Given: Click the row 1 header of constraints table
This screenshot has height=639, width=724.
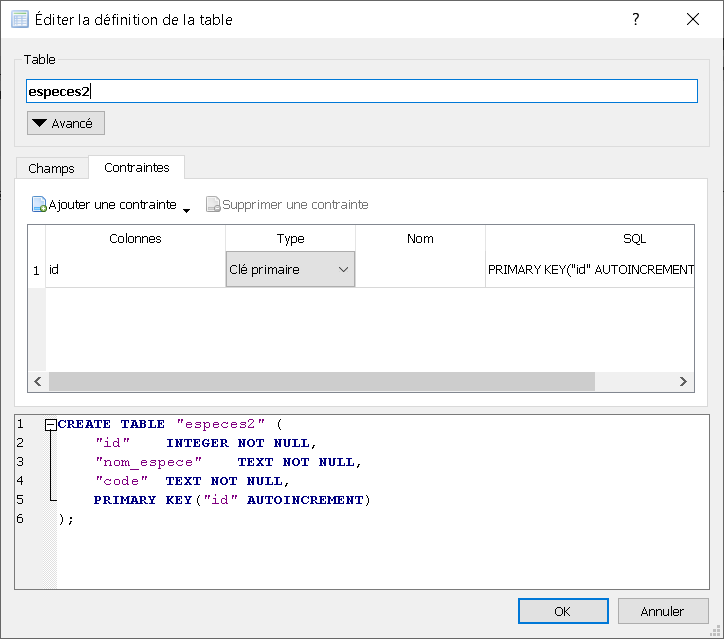Looking at the screenshot, I should coord(36,270).
